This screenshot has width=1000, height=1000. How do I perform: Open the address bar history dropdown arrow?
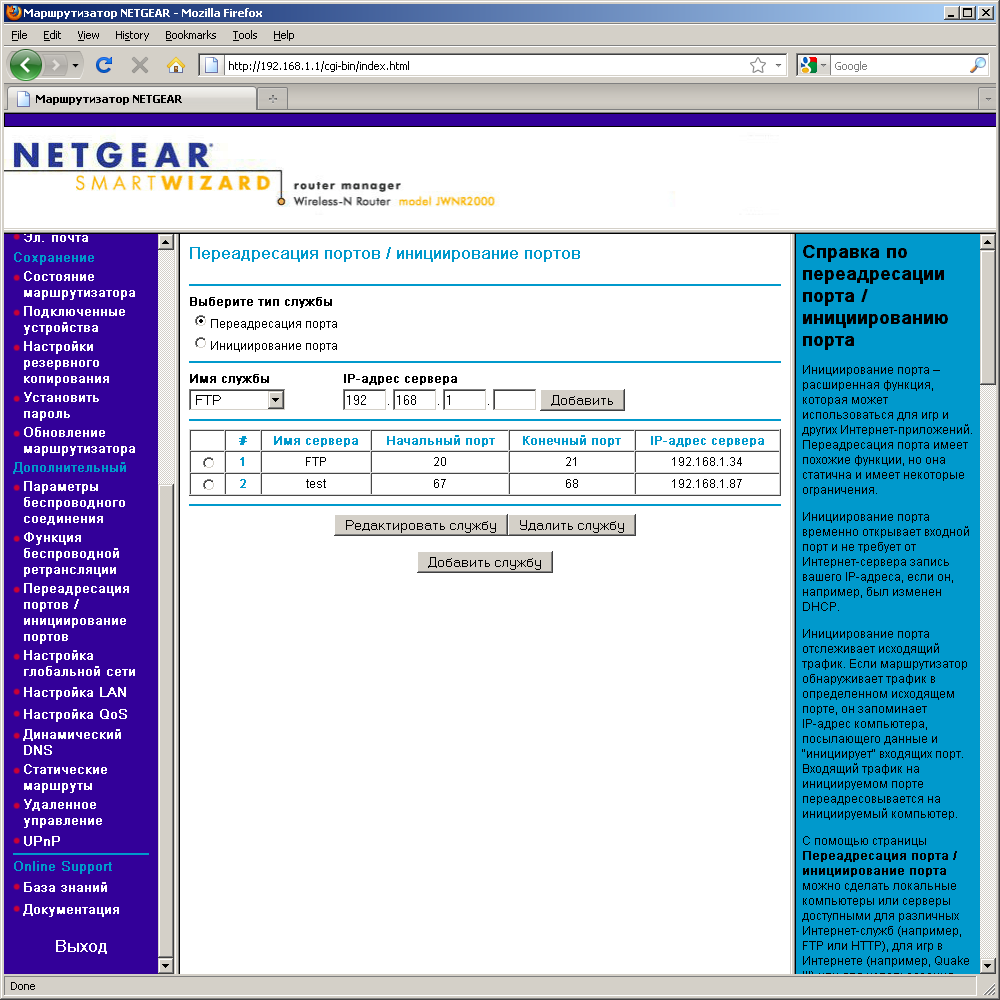(x=778, y=65)
